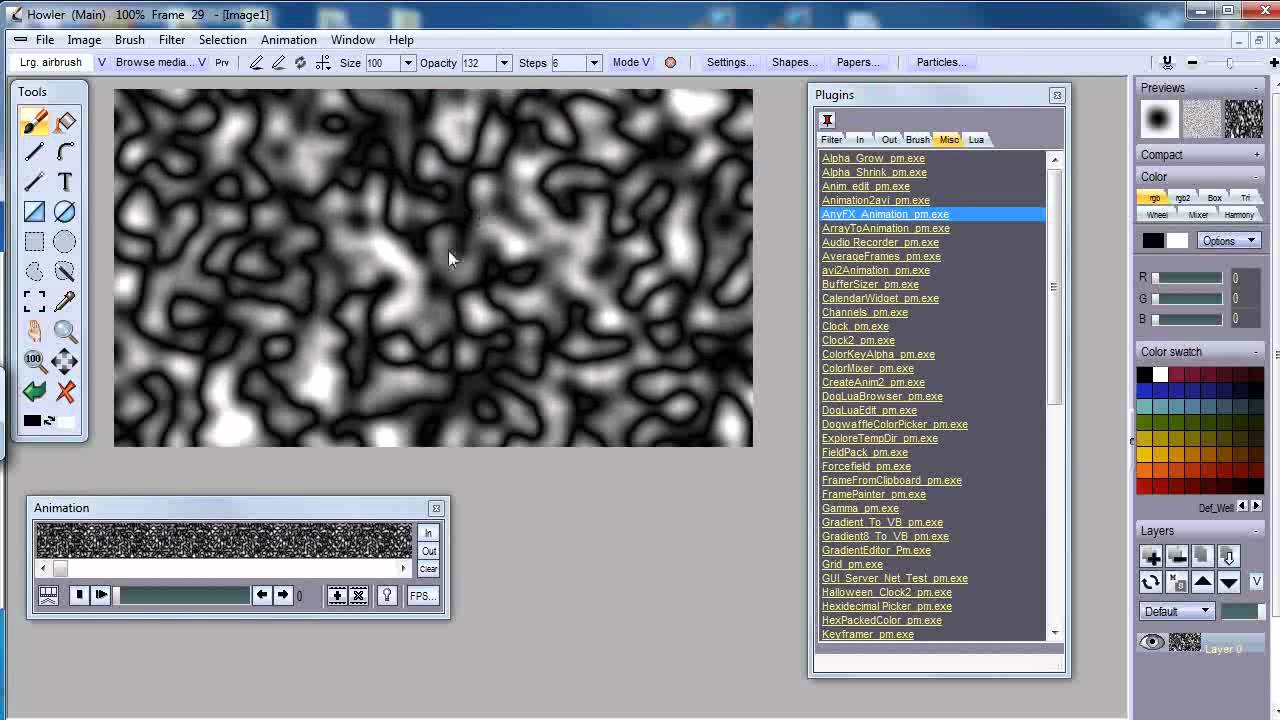
Task: Click the Add layer plus icon
Action: coord(1151,557)
